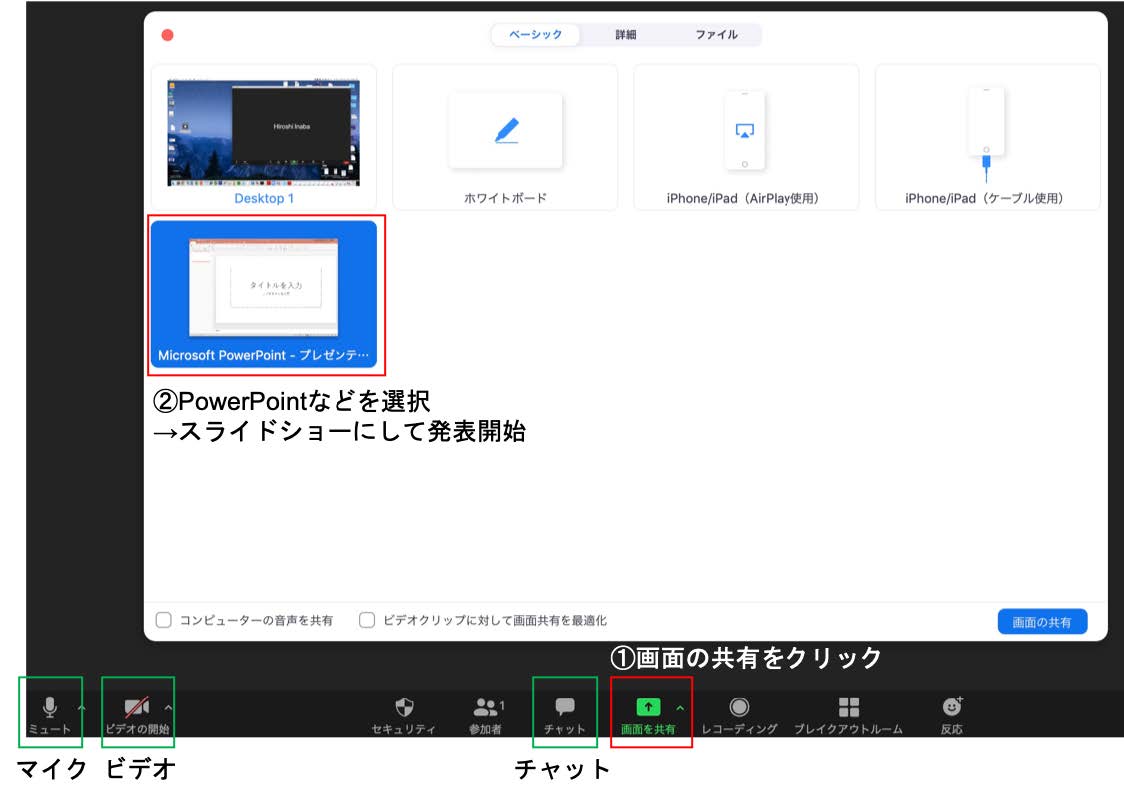Click the ホワイトボード label text

[505, 199]
